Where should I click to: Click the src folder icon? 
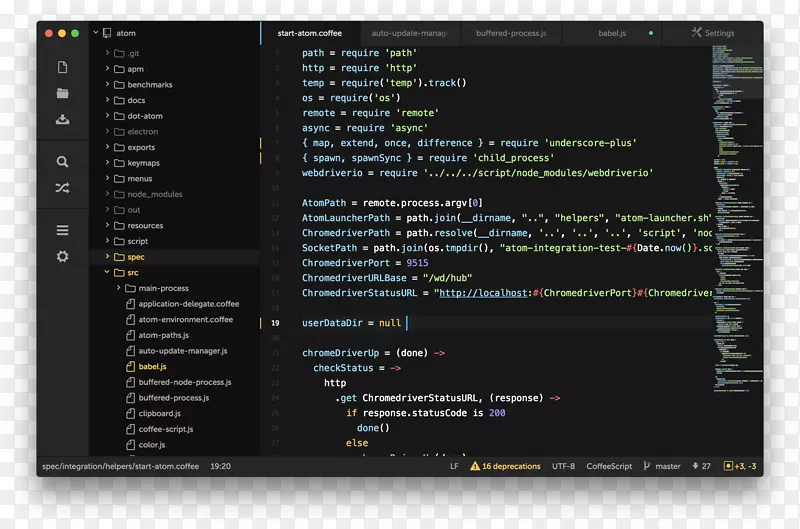[x=119, y=272]
